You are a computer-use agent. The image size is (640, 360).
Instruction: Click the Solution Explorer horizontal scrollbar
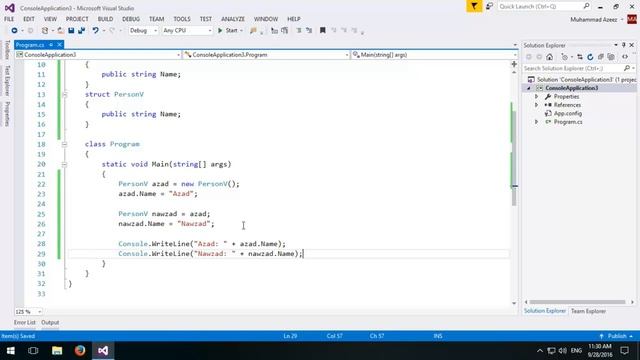click(577, 302)
